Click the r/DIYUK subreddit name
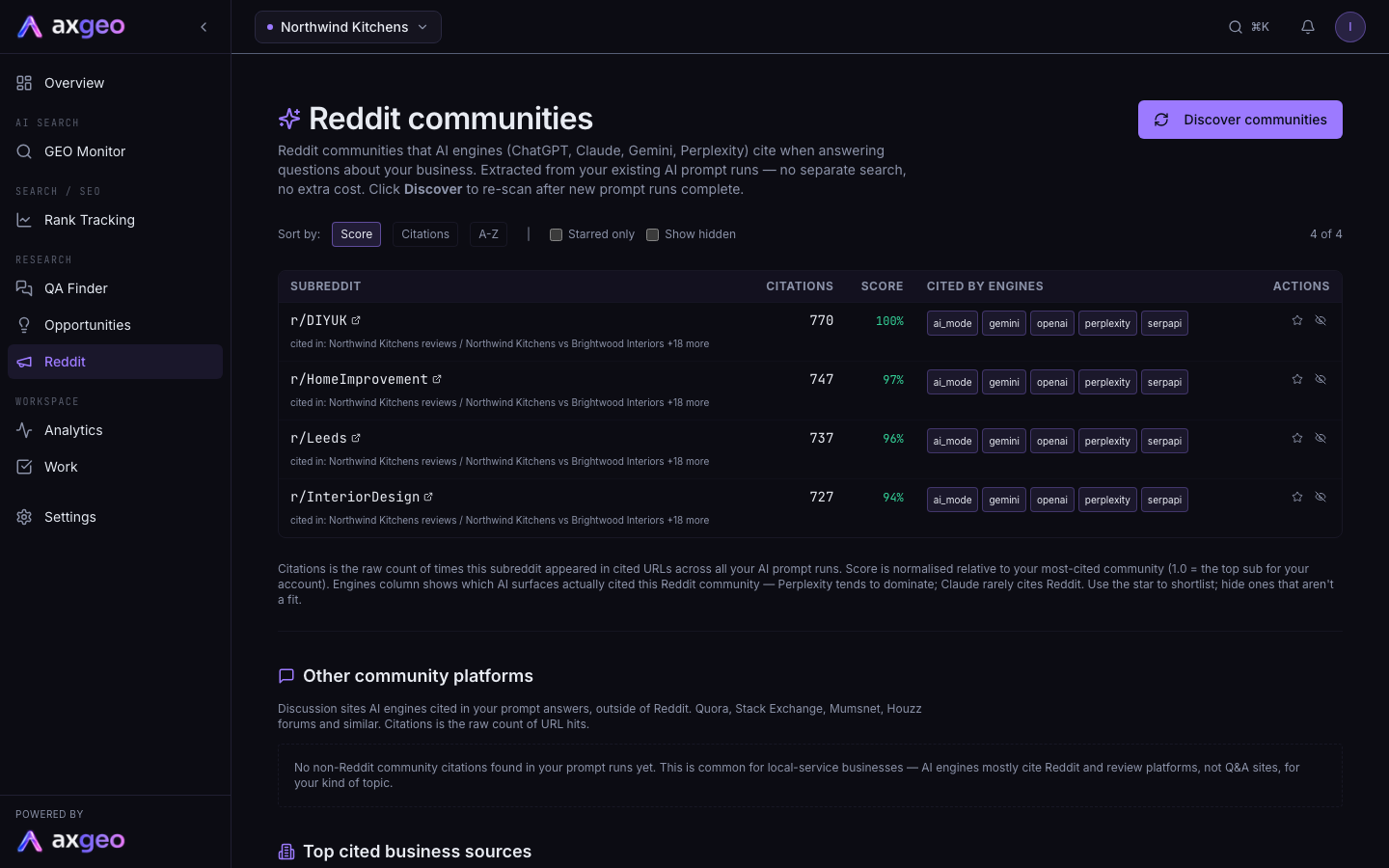Image resolution: width=1389 pixels, height=868 pixels. point(318,320)
